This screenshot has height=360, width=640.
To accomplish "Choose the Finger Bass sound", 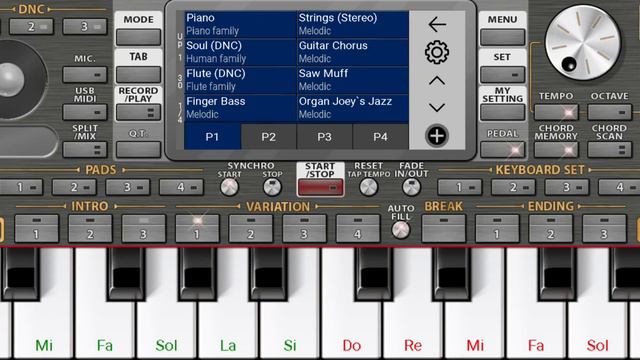I will (240, 108).
